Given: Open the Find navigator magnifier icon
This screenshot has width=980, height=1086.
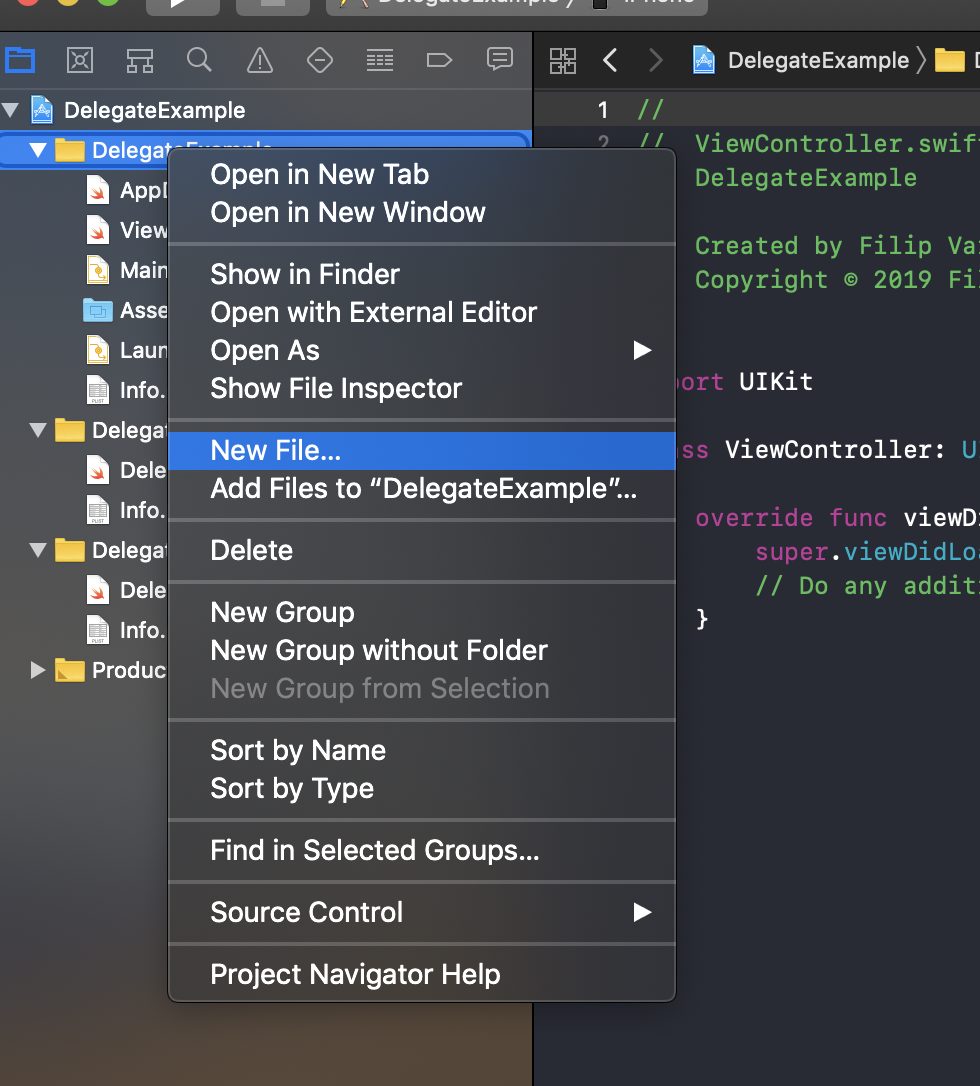Looking at the screenshot, I should tap(199, 60).
